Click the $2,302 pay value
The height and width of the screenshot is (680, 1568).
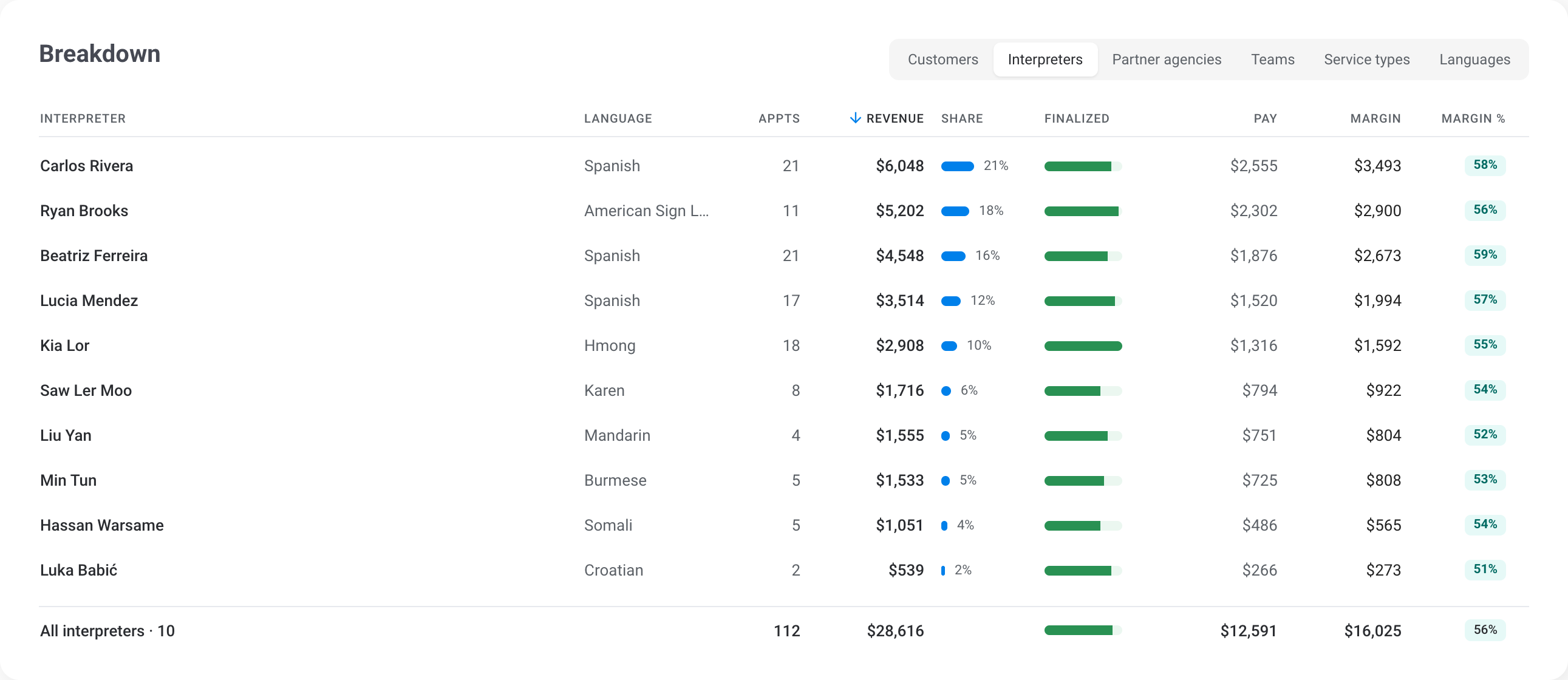pos(1253,211)
